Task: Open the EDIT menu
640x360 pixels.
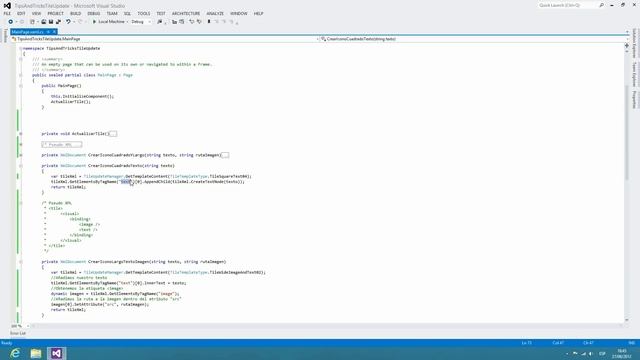Action: 21,13
